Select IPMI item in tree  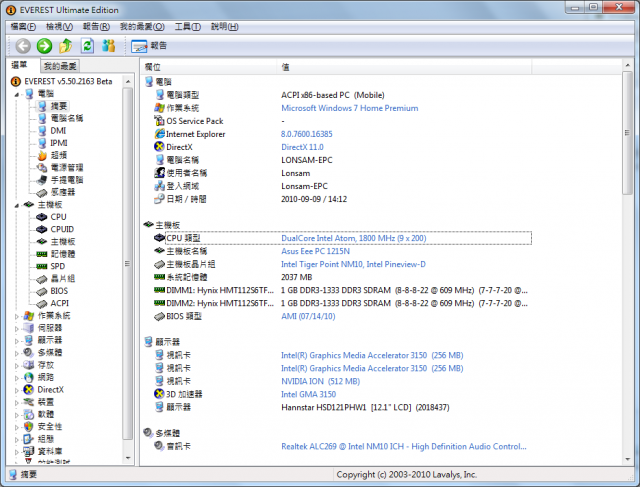pos(59,143)
